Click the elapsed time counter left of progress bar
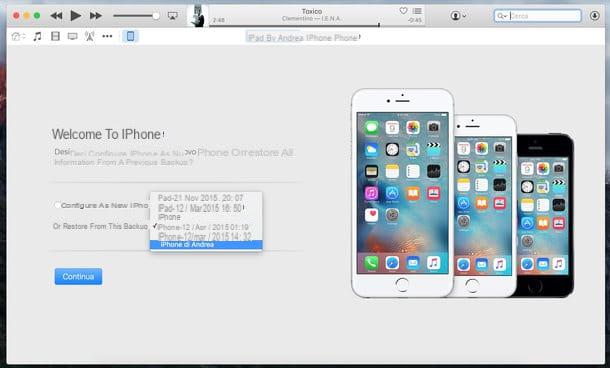This screenshot has height=368, width=610. click(x=219, y=20)
